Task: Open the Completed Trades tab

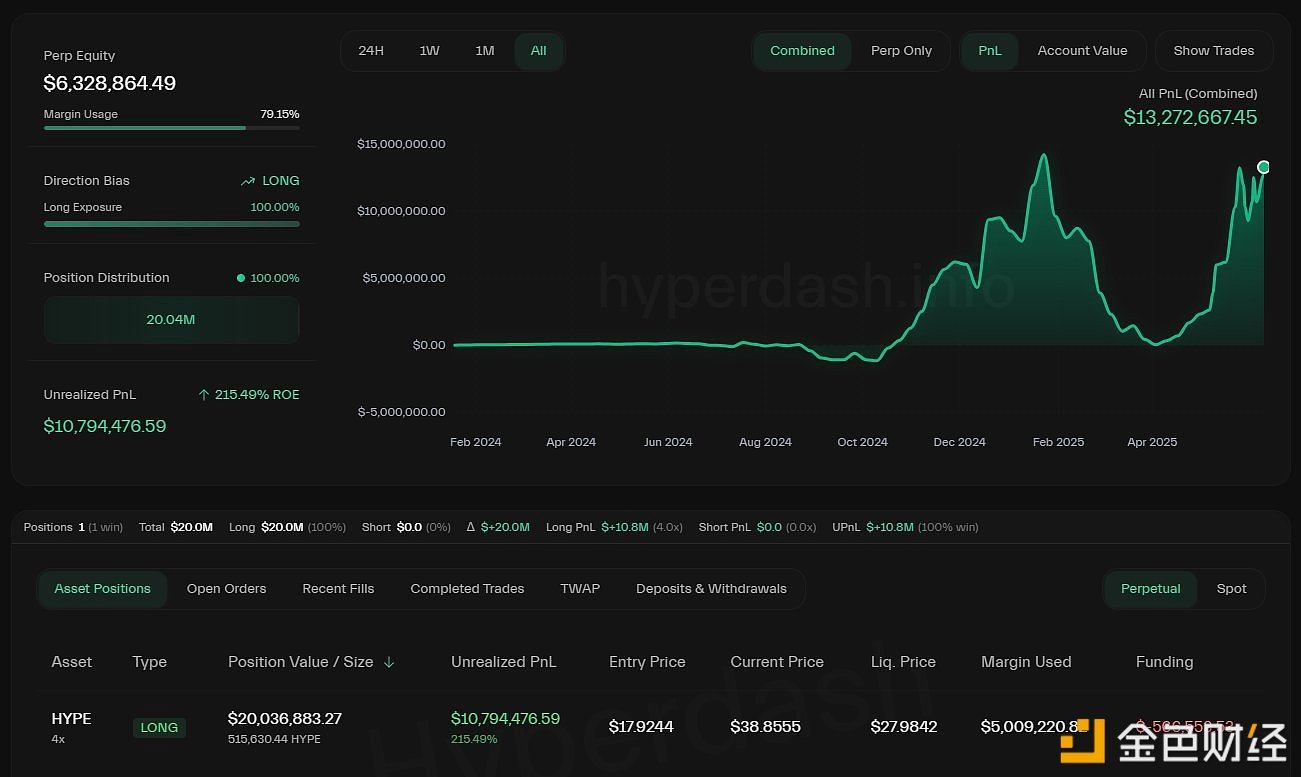Action: point(467,589)
